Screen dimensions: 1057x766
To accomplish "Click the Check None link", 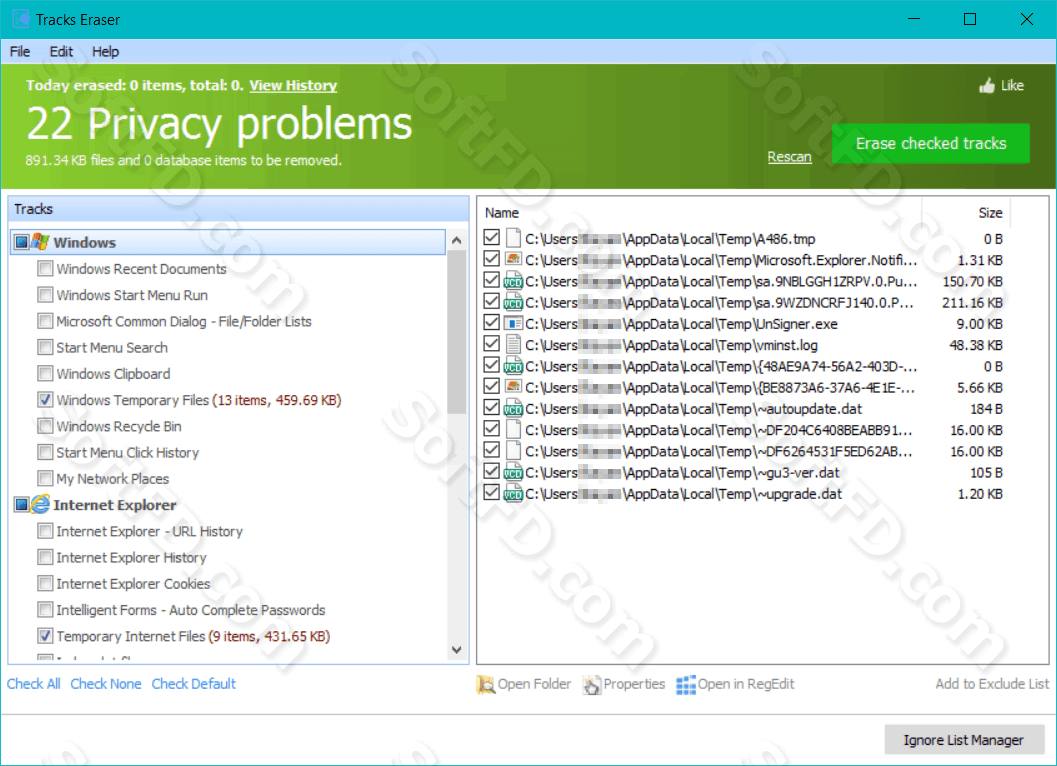I will click(106, 684).
